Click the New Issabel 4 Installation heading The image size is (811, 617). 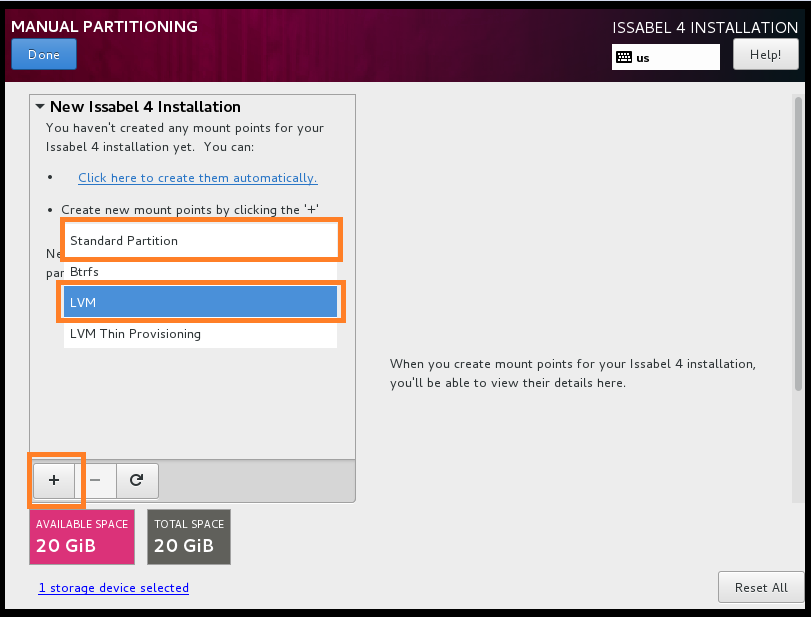[x=145, y=106]
